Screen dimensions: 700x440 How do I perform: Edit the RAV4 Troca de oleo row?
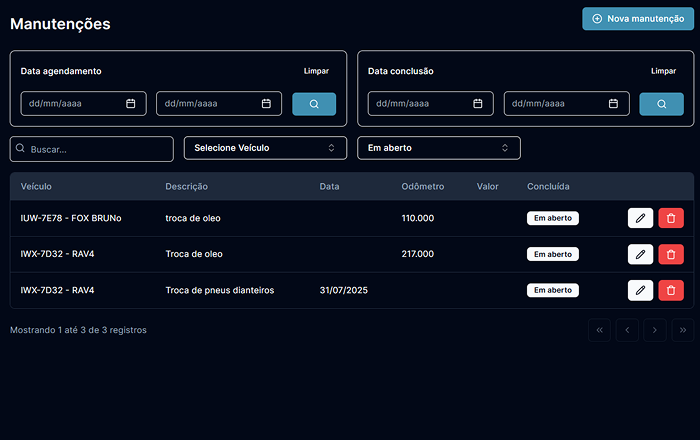[640, 254]
